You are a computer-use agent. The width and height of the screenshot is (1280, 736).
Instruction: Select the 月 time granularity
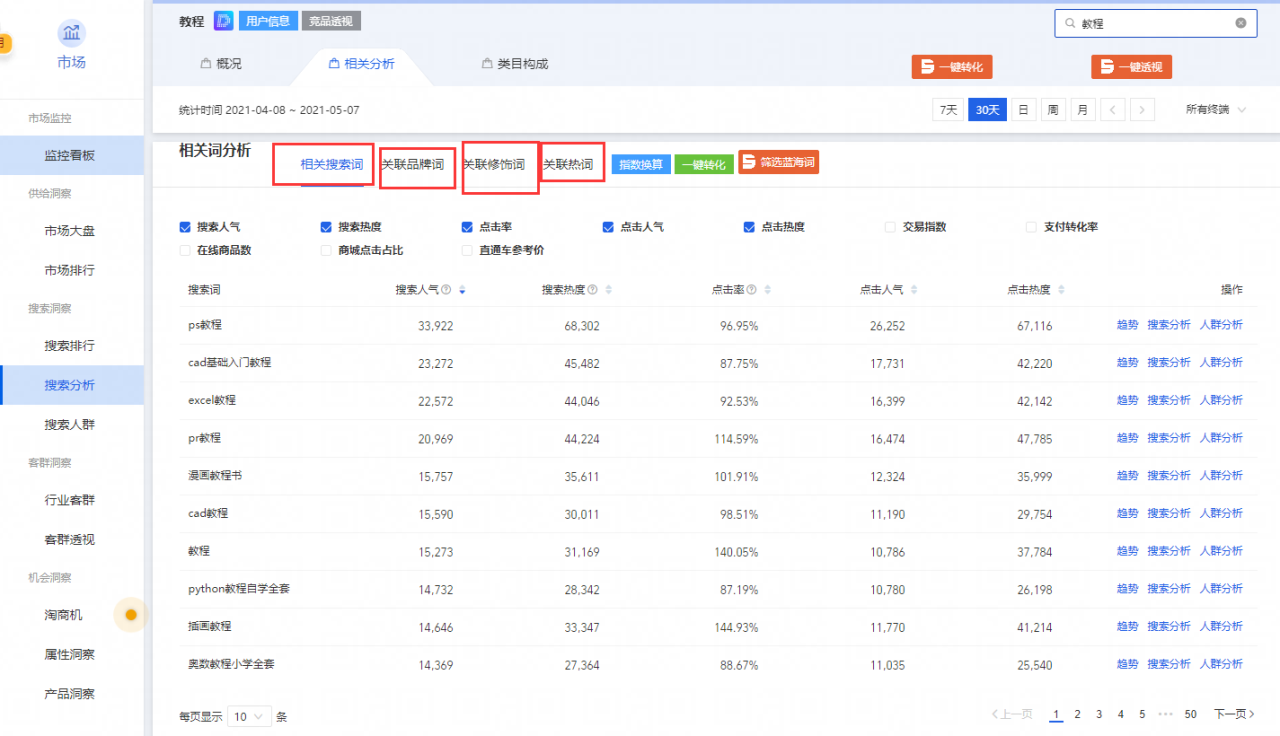click(x=1083, y=110)
